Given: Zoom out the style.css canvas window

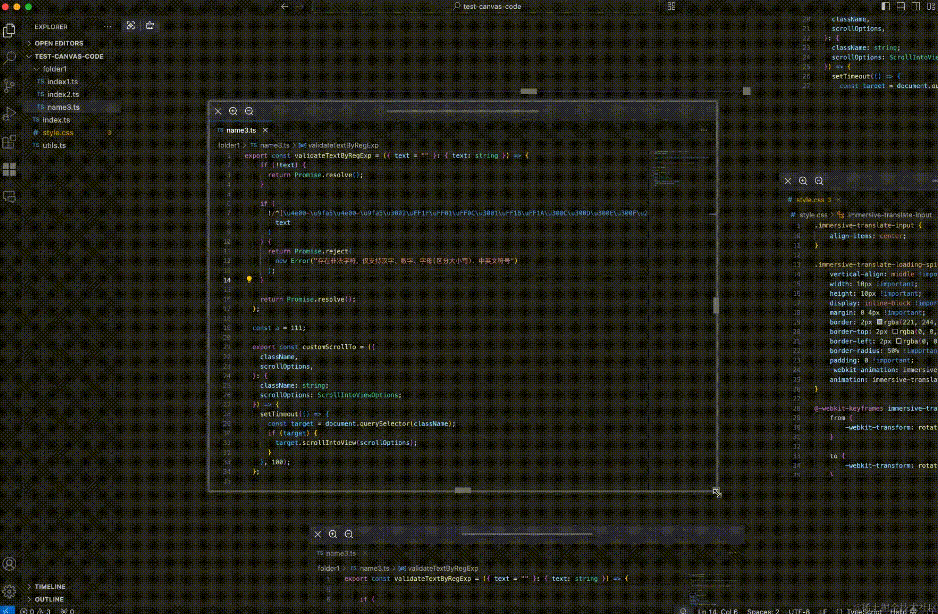Looking at the screenshot, I should coord(819,181).
